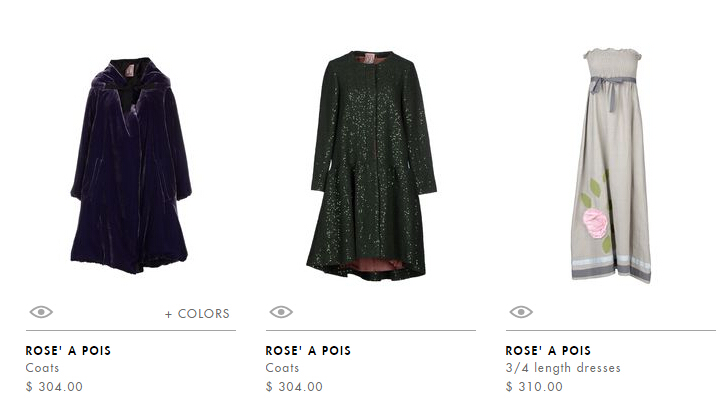This screenshot has width=724, height=398.
Task: Click quick view eye under purple coat
Action: (41, 312)
